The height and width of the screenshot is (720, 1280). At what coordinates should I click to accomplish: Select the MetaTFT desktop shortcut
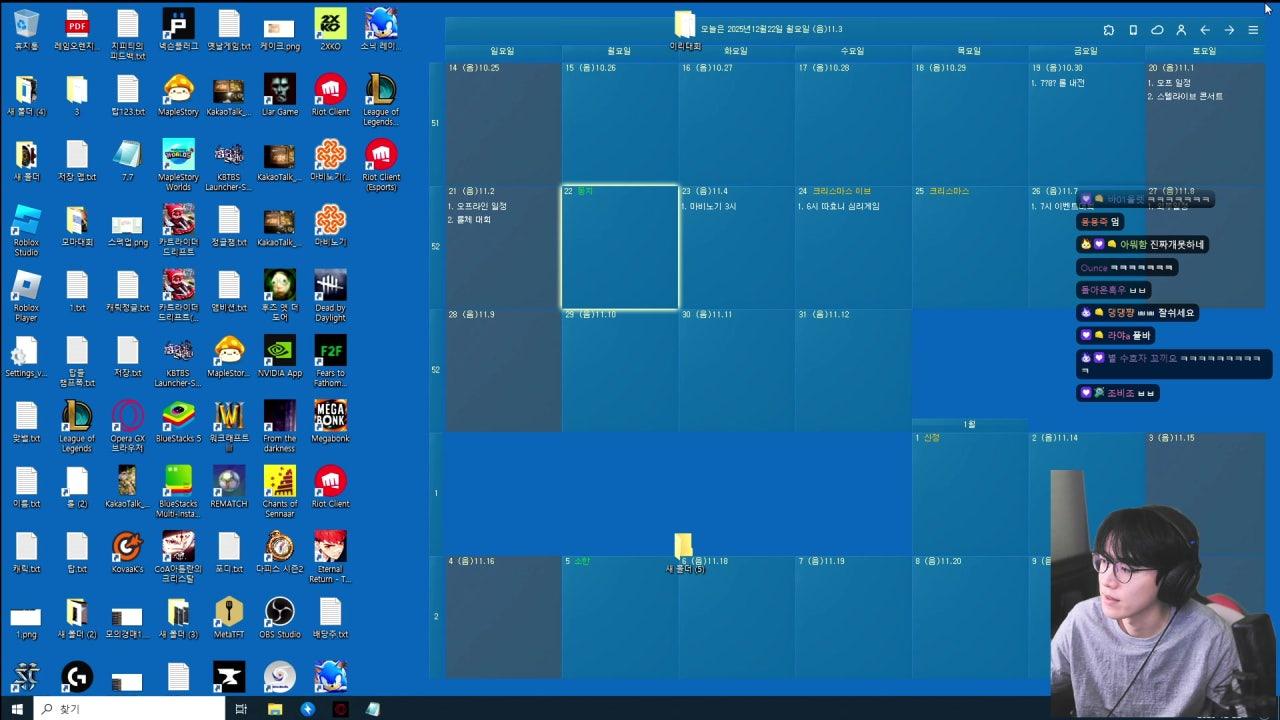point(229,618)
